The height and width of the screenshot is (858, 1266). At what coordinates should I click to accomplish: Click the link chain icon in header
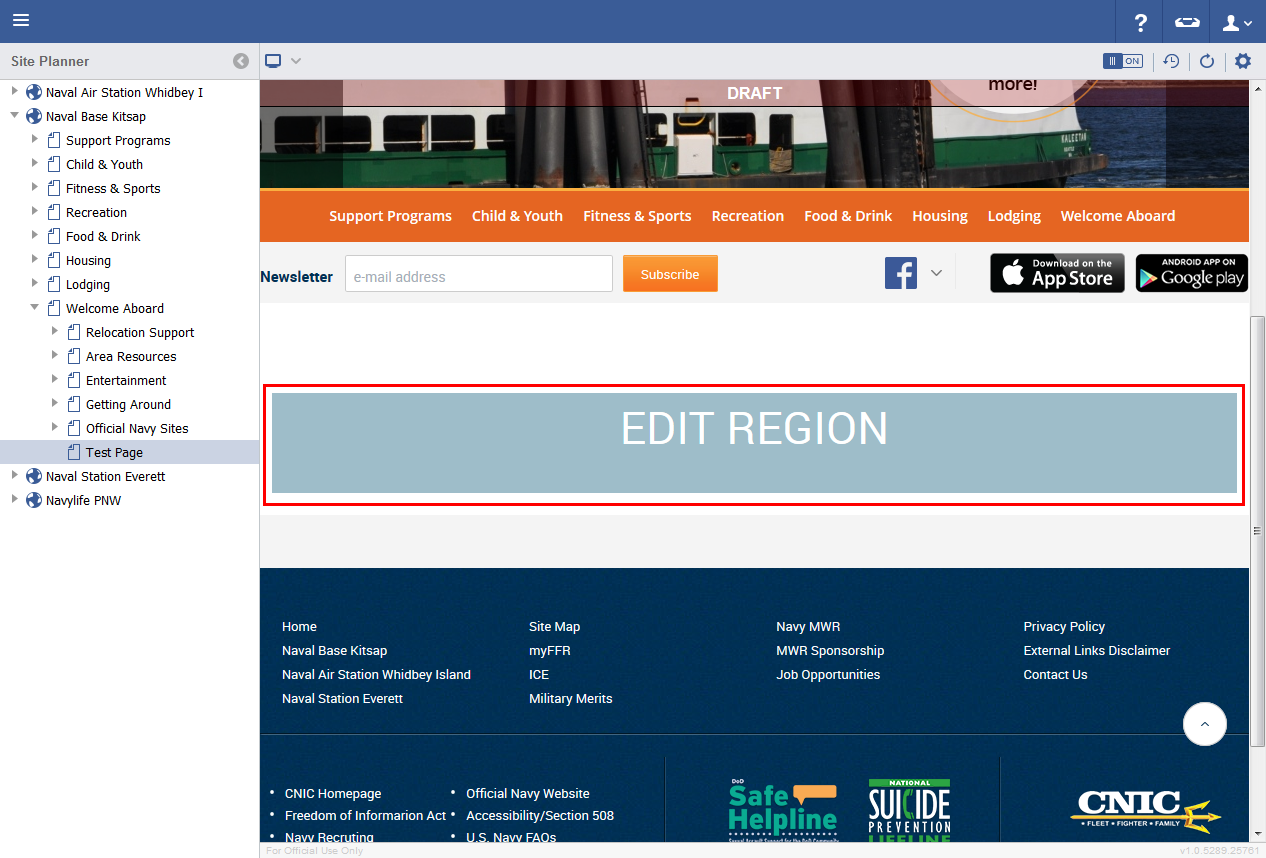coord(1186,22)
